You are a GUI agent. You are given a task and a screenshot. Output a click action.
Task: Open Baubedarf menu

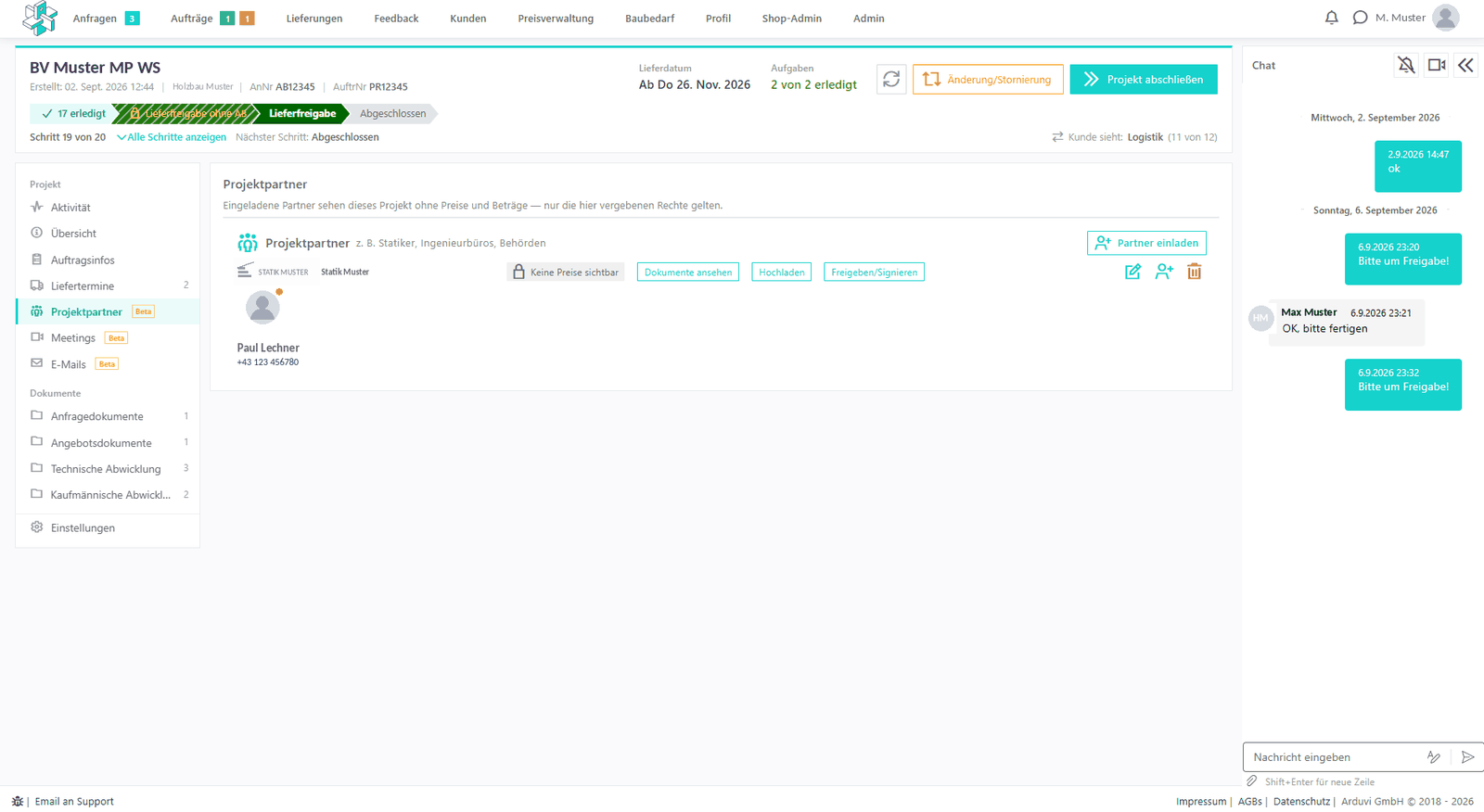point(650,19)
